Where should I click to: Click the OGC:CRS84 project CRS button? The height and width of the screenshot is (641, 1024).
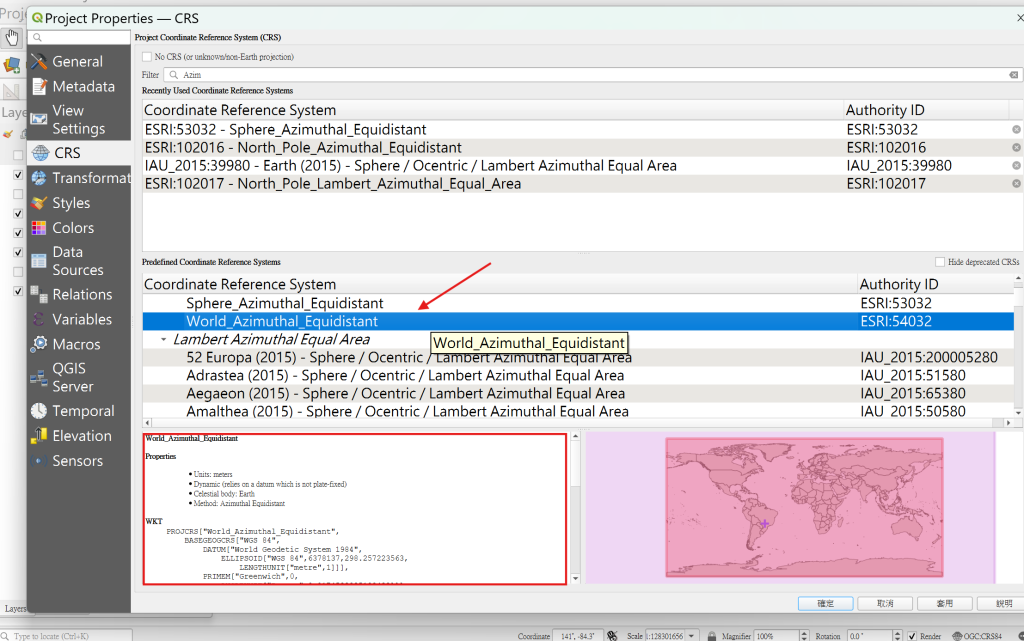point(977,636)
